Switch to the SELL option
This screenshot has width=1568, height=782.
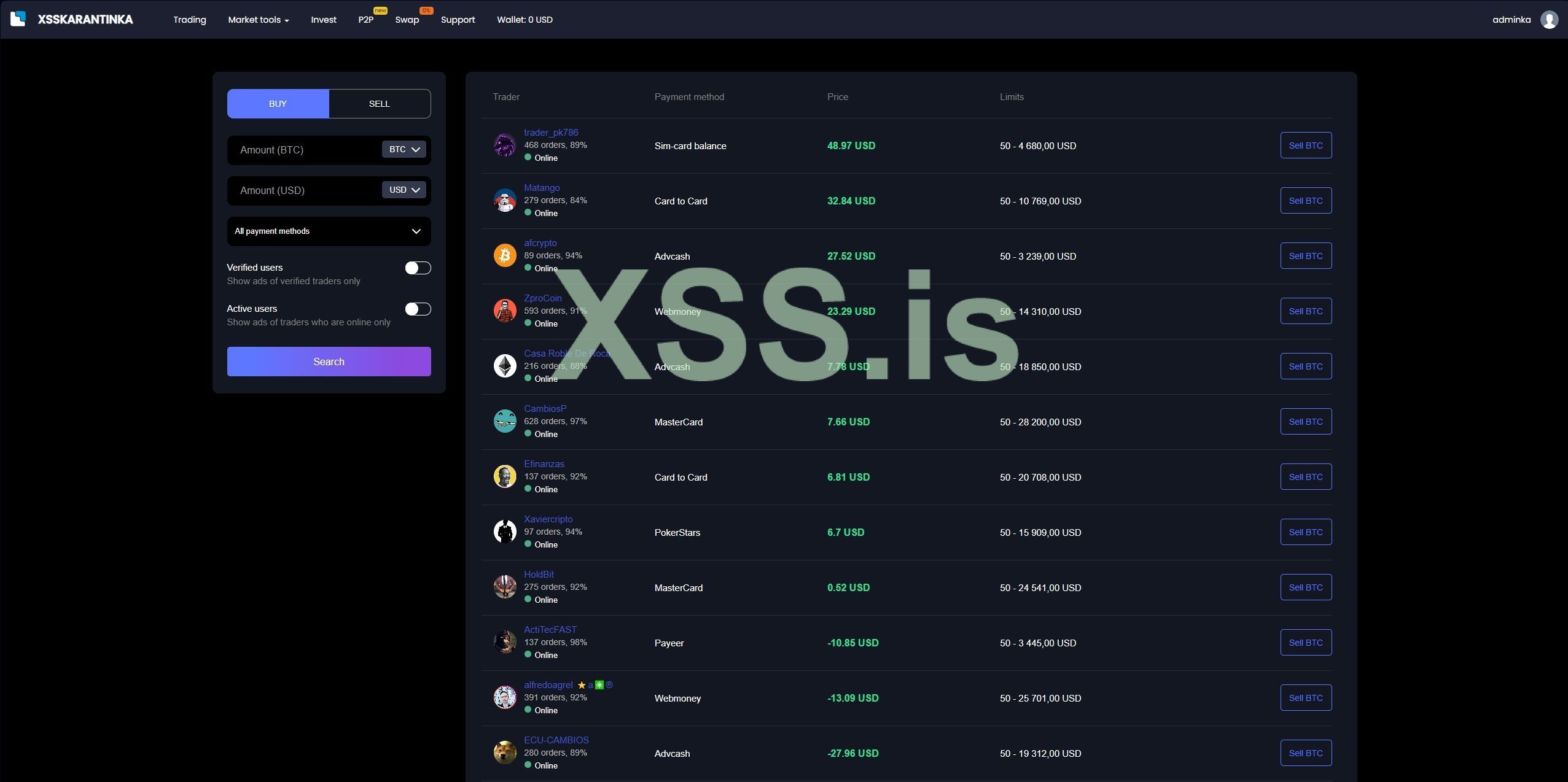[x=380, y=104]
